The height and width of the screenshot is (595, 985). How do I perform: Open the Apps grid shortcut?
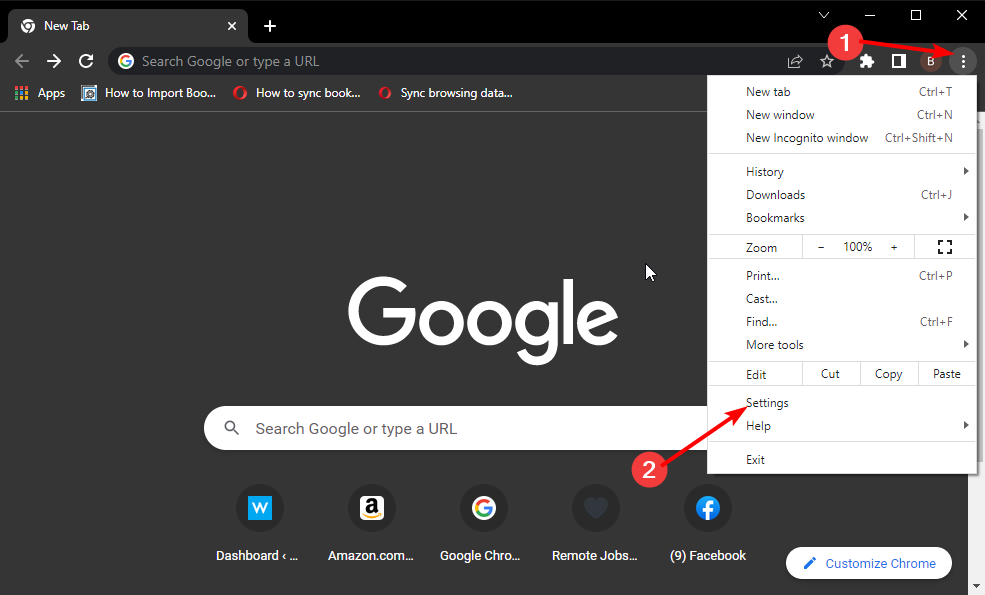point(40,93)
